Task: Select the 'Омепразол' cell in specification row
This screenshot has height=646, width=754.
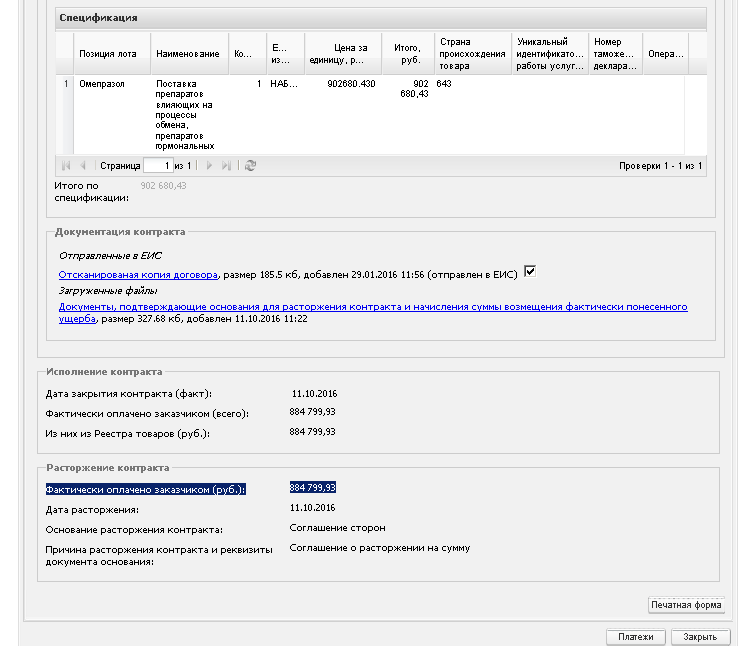Action: click(102, 84)
